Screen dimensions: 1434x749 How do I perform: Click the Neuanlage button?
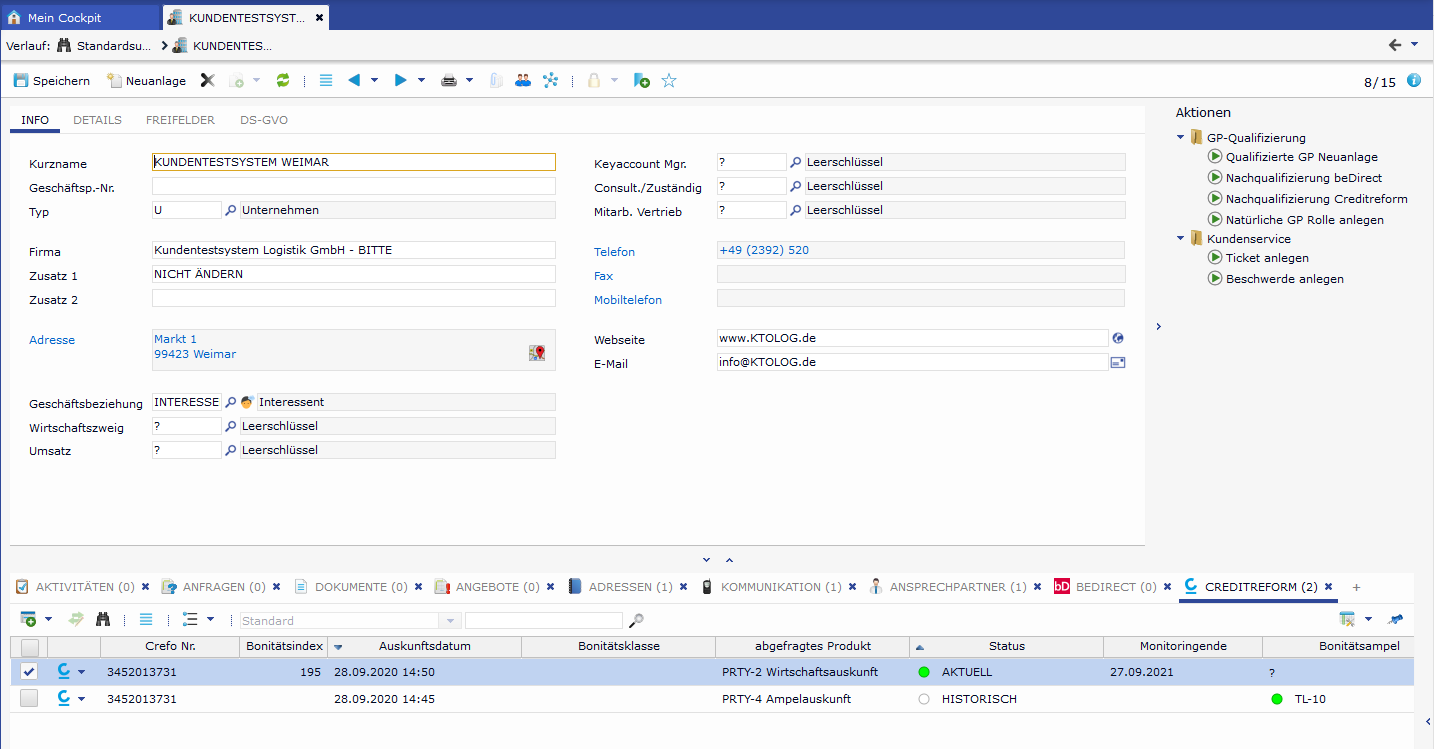pyautogui.click(x=147, y=81)
